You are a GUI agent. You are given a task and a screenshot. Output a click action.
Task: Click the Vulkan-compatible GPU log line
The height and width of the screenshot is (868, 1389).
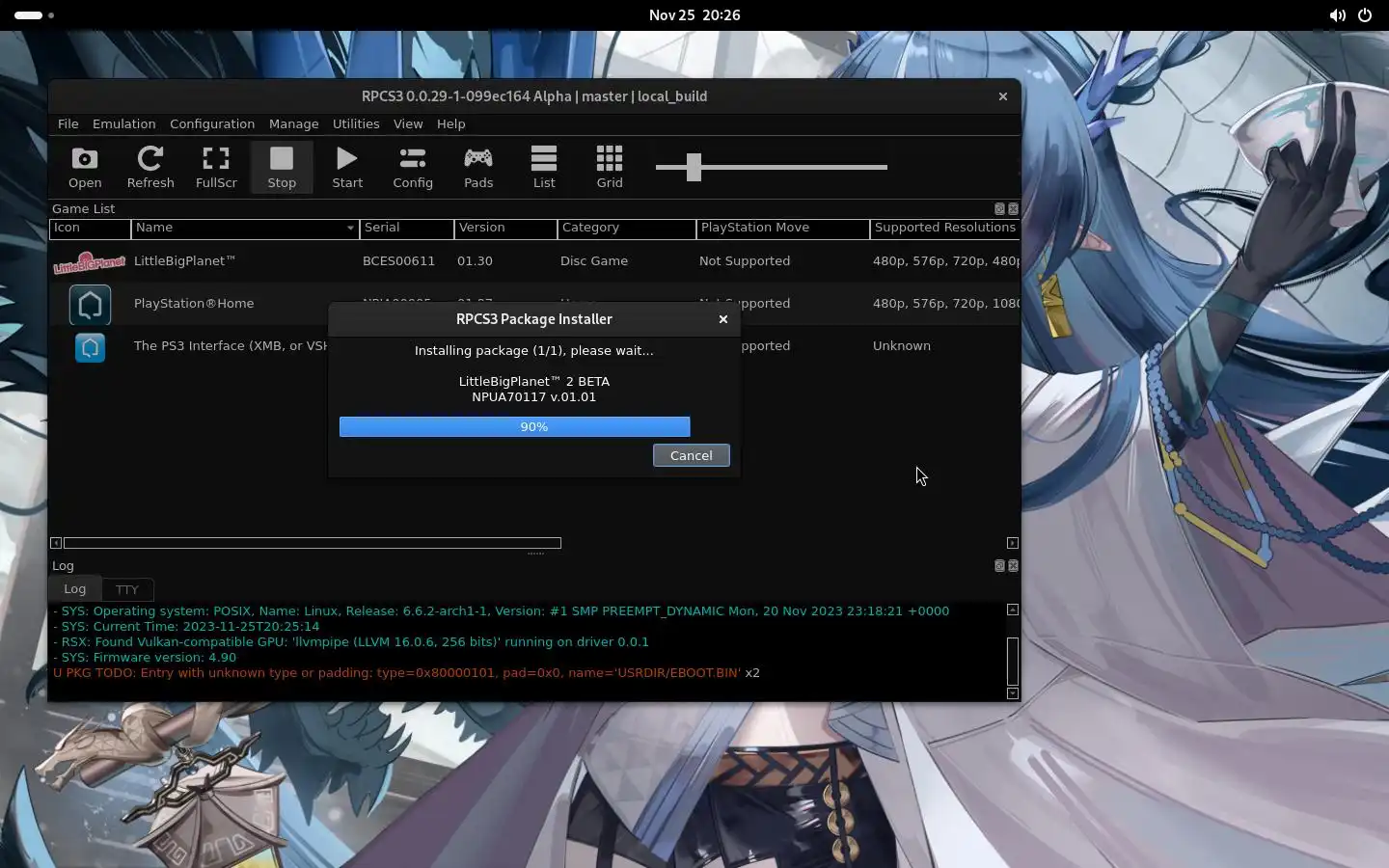[351, 642]
